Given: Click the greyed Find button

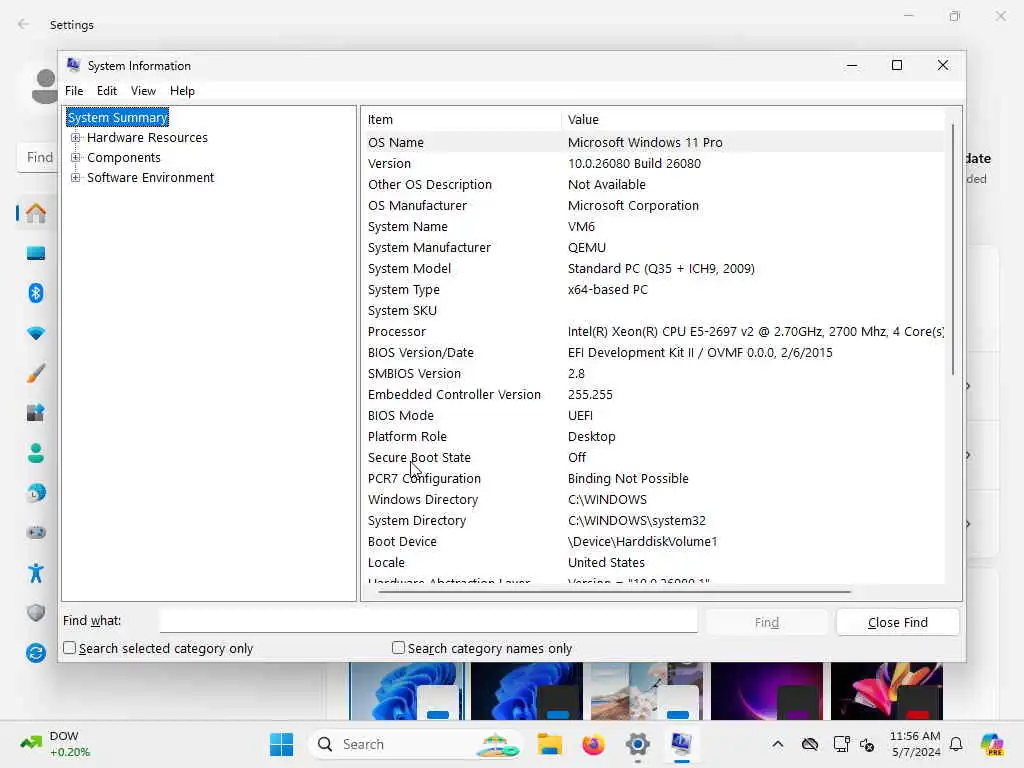Looking at the screenshot, I should click(767, 622).
